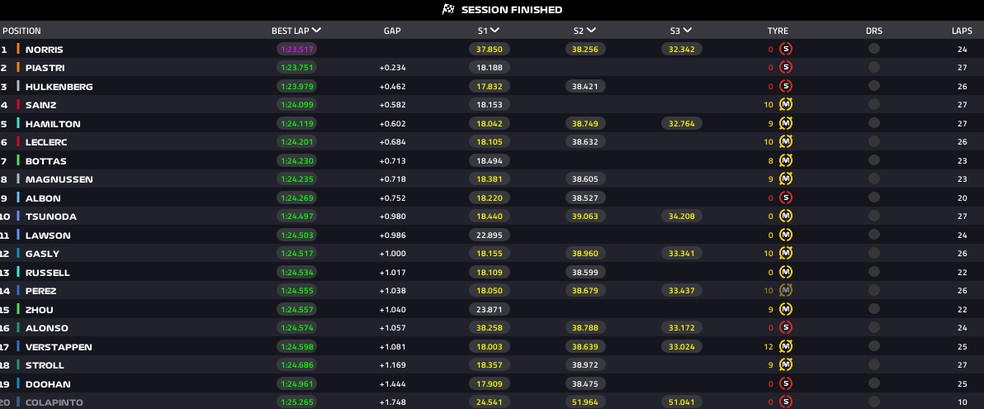This screenshot has width=984, height=409.
Task: Click Albon's DRS indicator dot
Action: (x=874, y=198)
